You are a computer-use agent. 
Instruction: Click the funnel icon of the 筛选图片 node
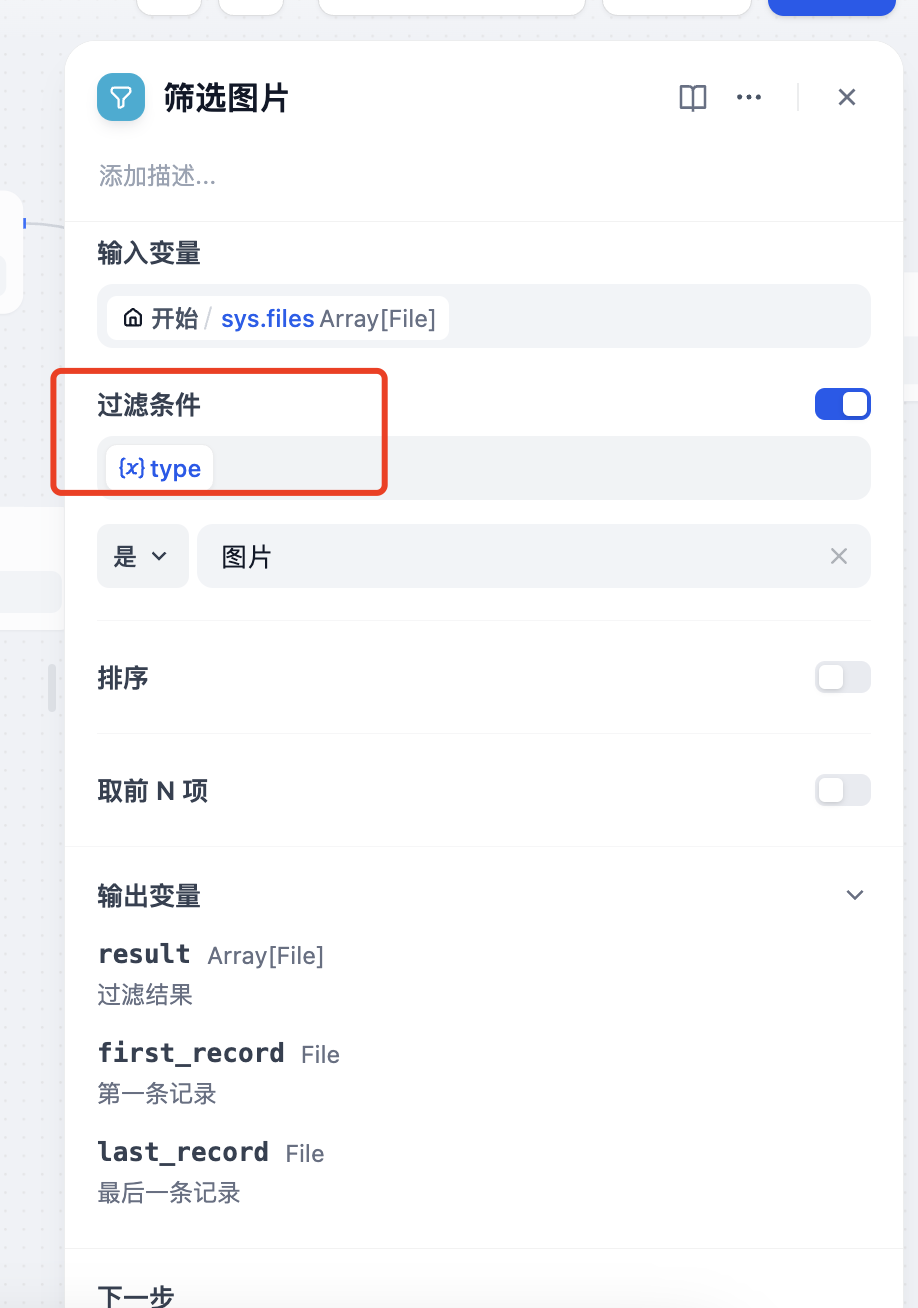click(x=120, y=97)
